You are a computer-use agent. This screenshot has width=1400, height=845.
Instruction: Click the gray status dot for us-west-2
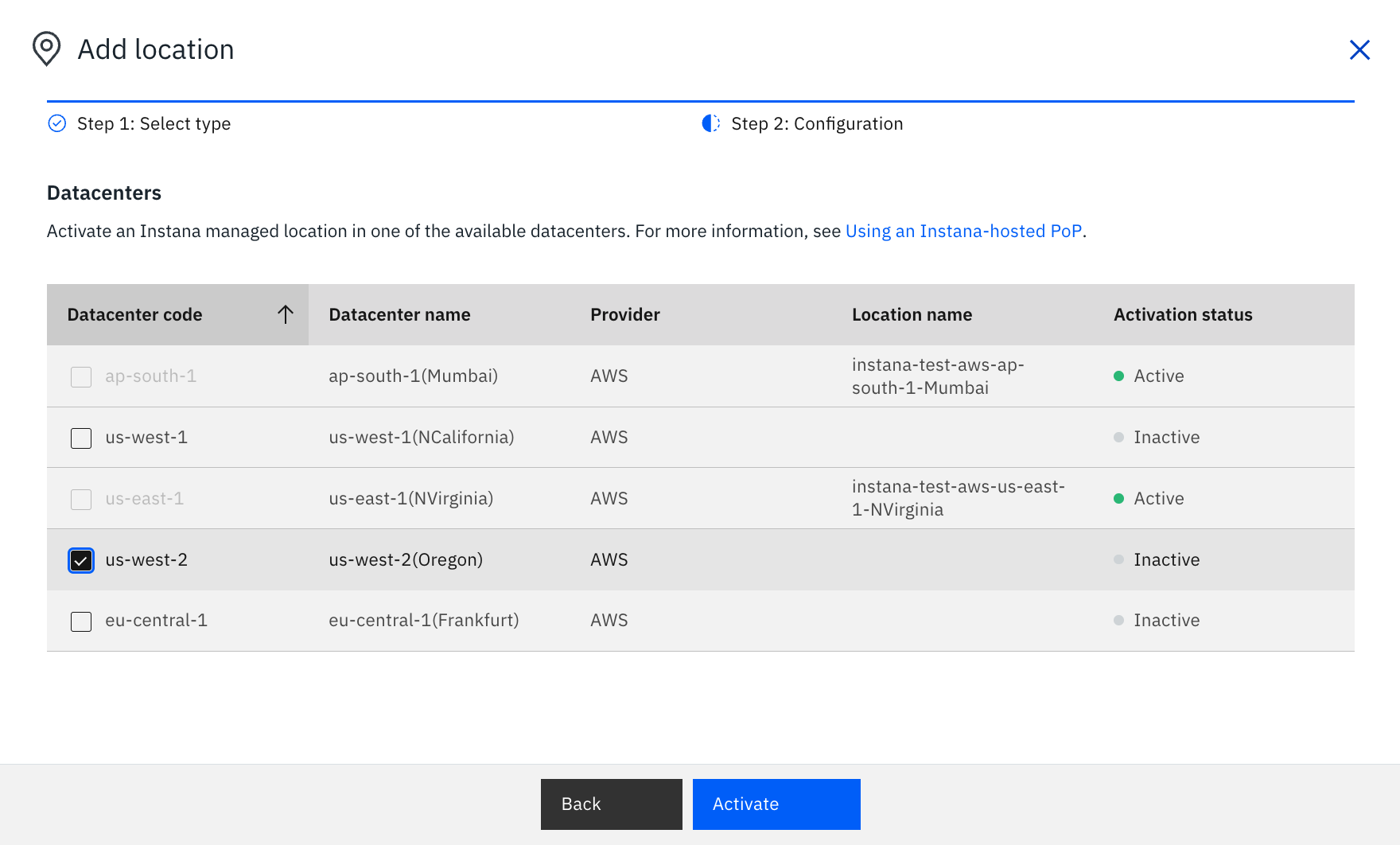[x=1118, y=560]
